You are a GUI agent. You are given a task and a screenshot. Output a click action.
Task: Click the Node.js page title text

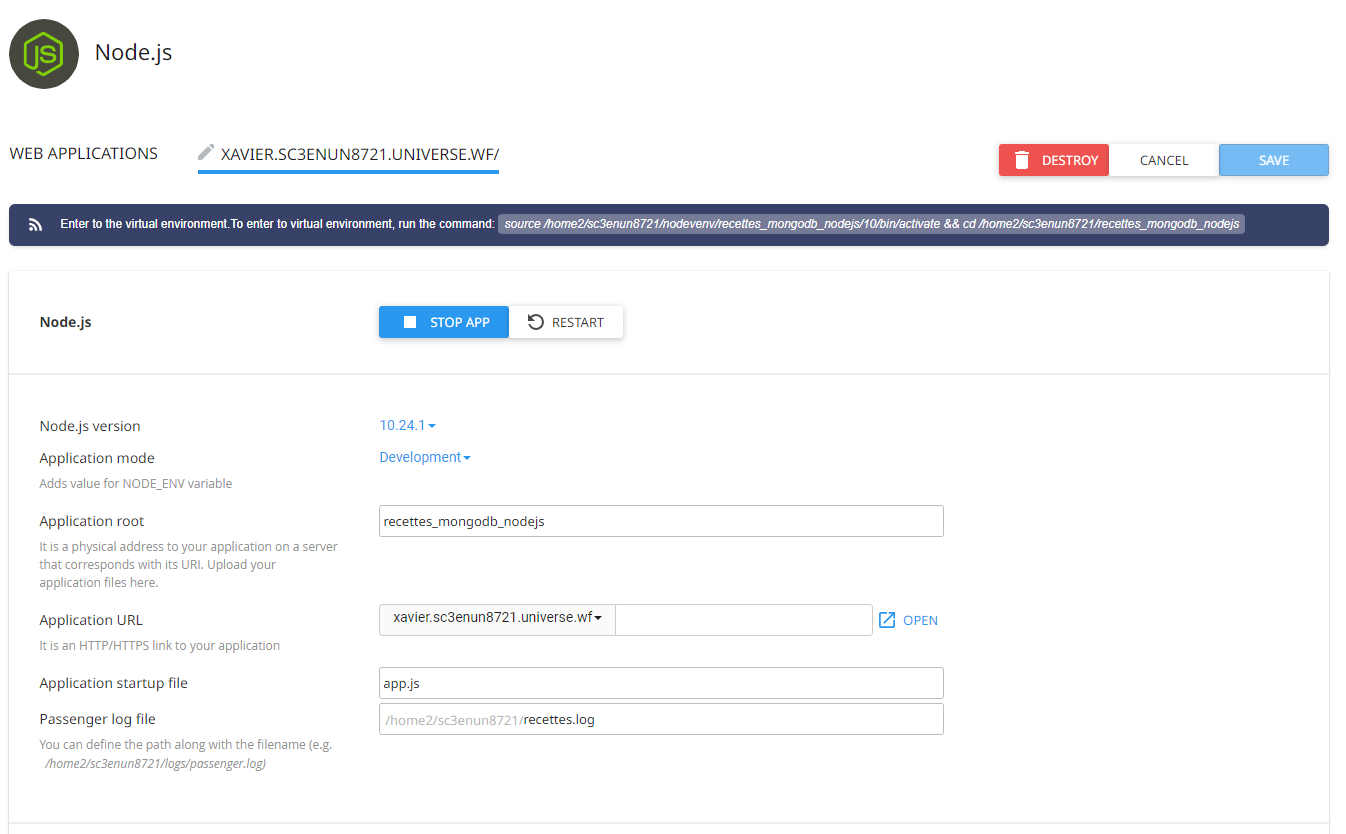[133, 52]
